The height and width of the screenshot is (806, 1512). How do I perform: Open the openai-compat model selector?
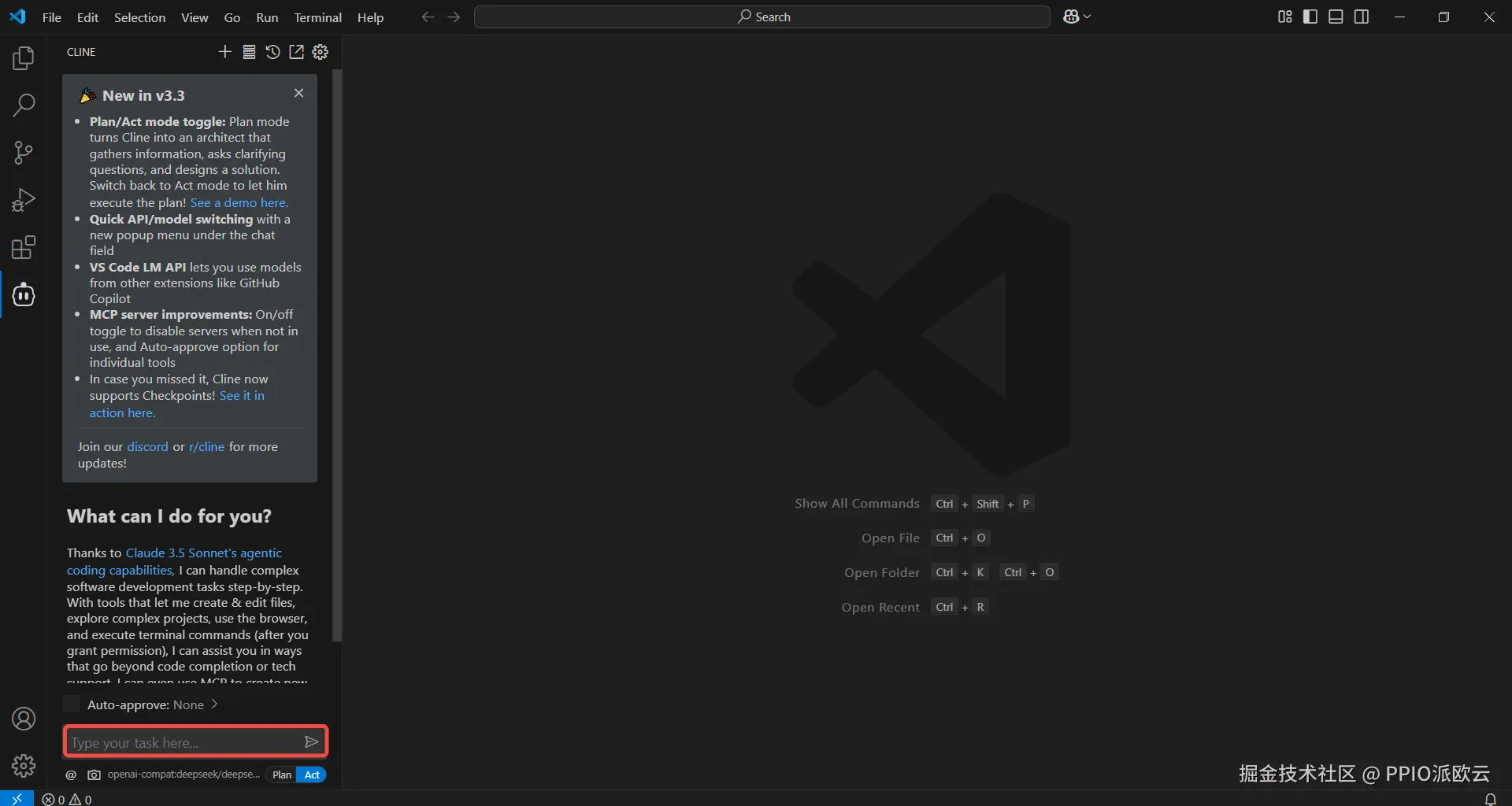point(183,775)
